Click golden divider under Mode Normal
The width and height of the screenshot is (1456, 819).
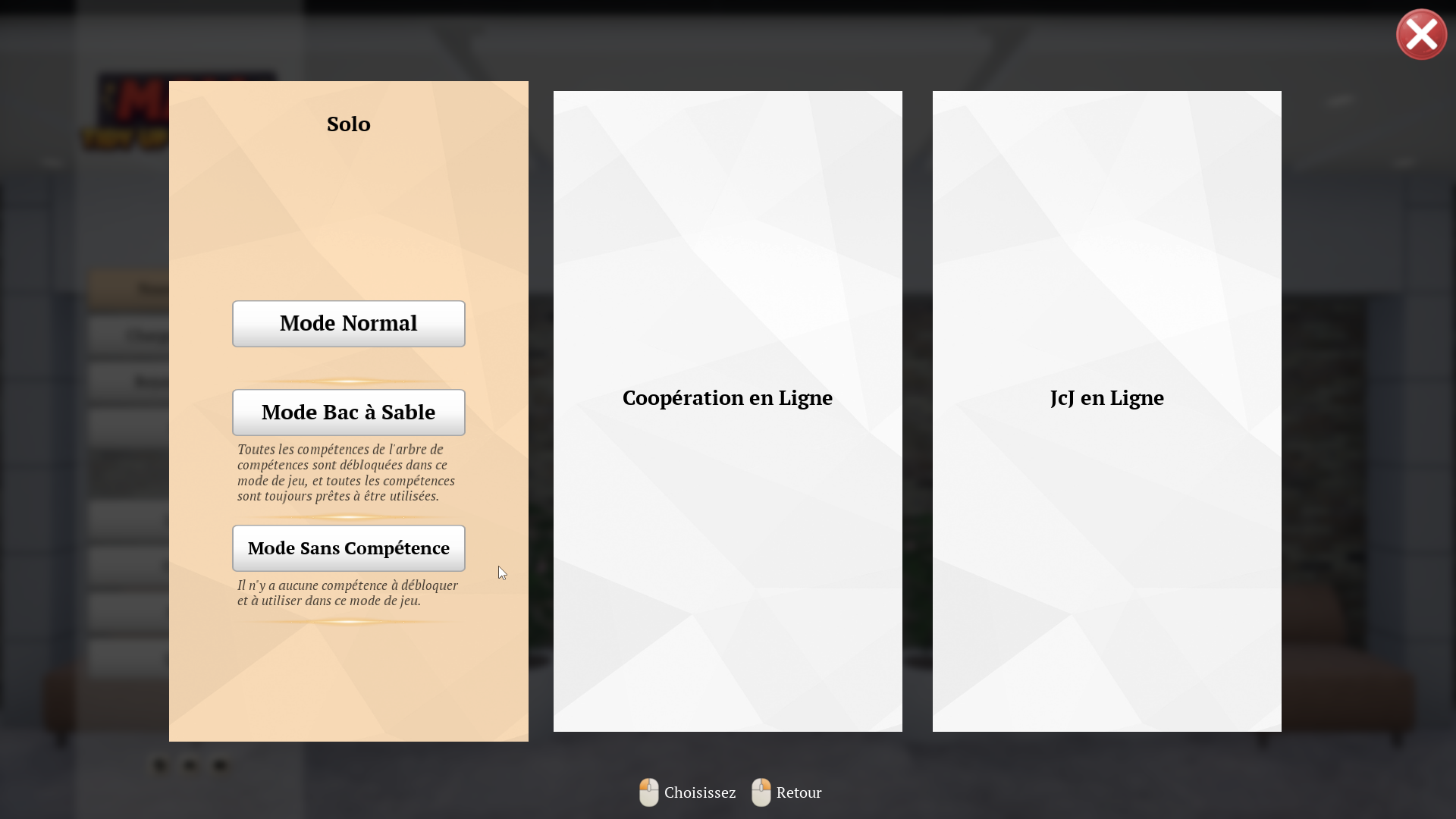pos(349,381)
